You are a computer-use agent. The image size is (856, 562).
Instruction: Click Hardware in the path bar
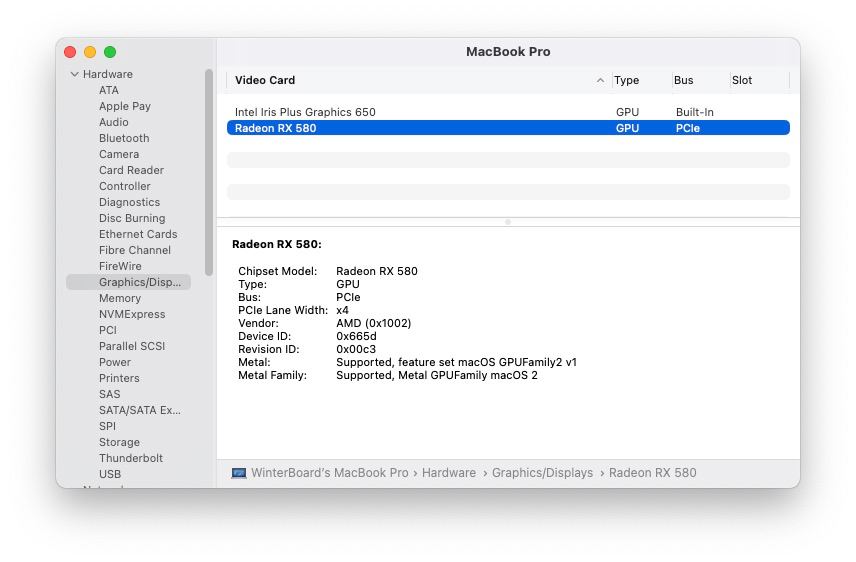pyautogui.click(x=449, y=473)
